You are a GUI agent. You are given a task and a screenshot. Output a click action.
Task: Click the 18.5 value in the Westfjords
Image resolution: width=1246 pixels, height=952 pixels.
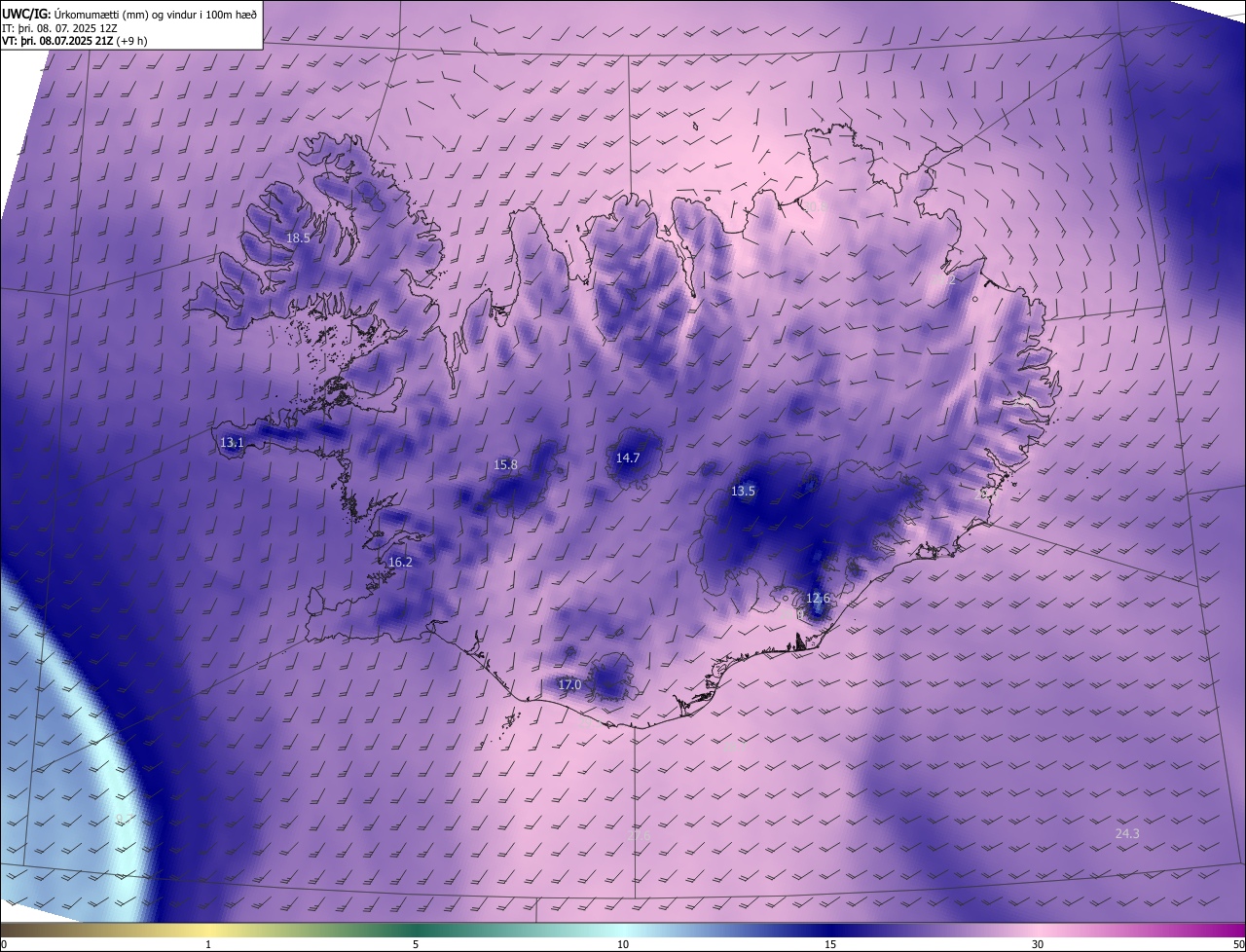pos(298,238)
